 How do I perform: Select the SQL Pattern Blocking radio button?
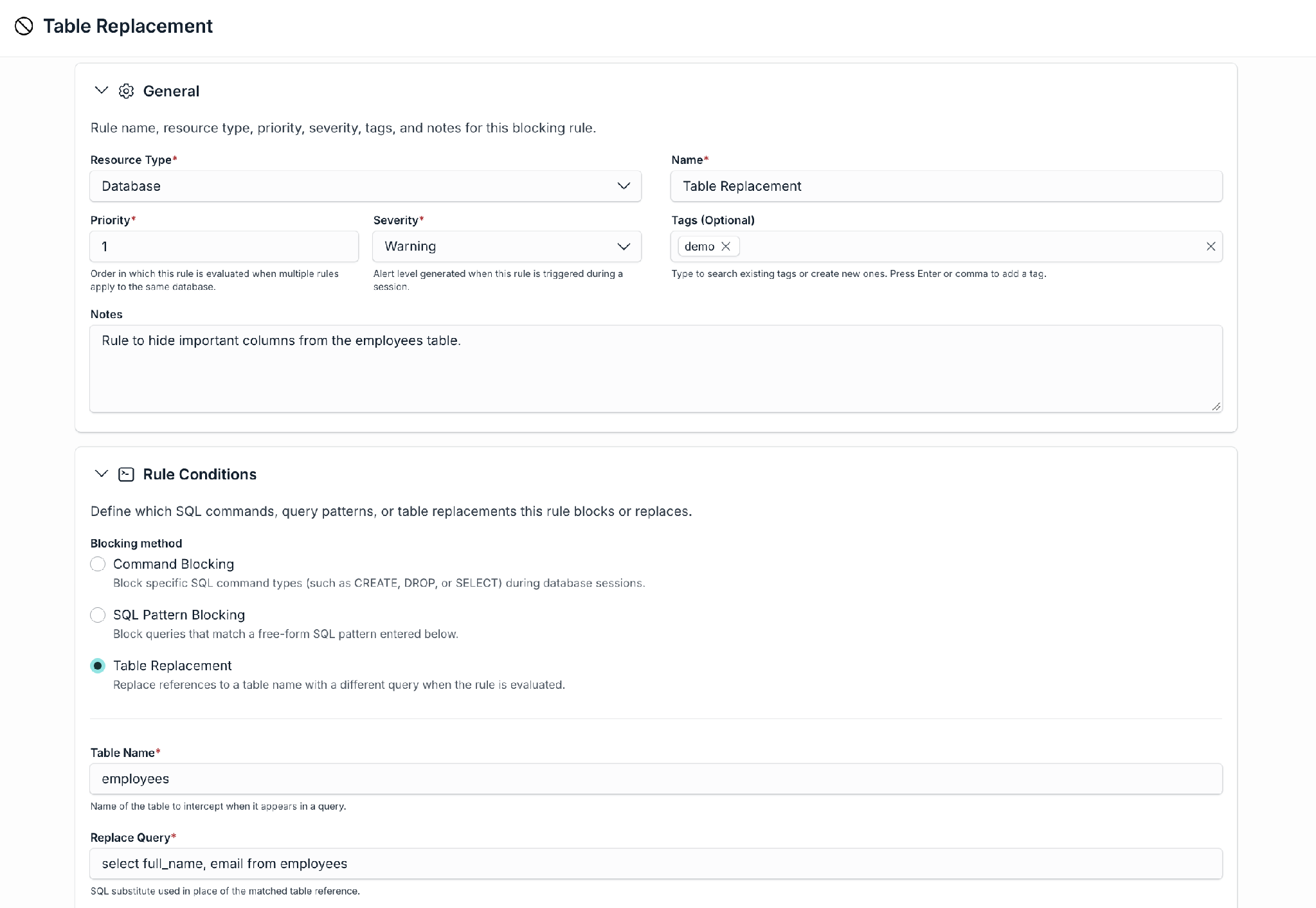pyautogui.click(x=98, y=615)
